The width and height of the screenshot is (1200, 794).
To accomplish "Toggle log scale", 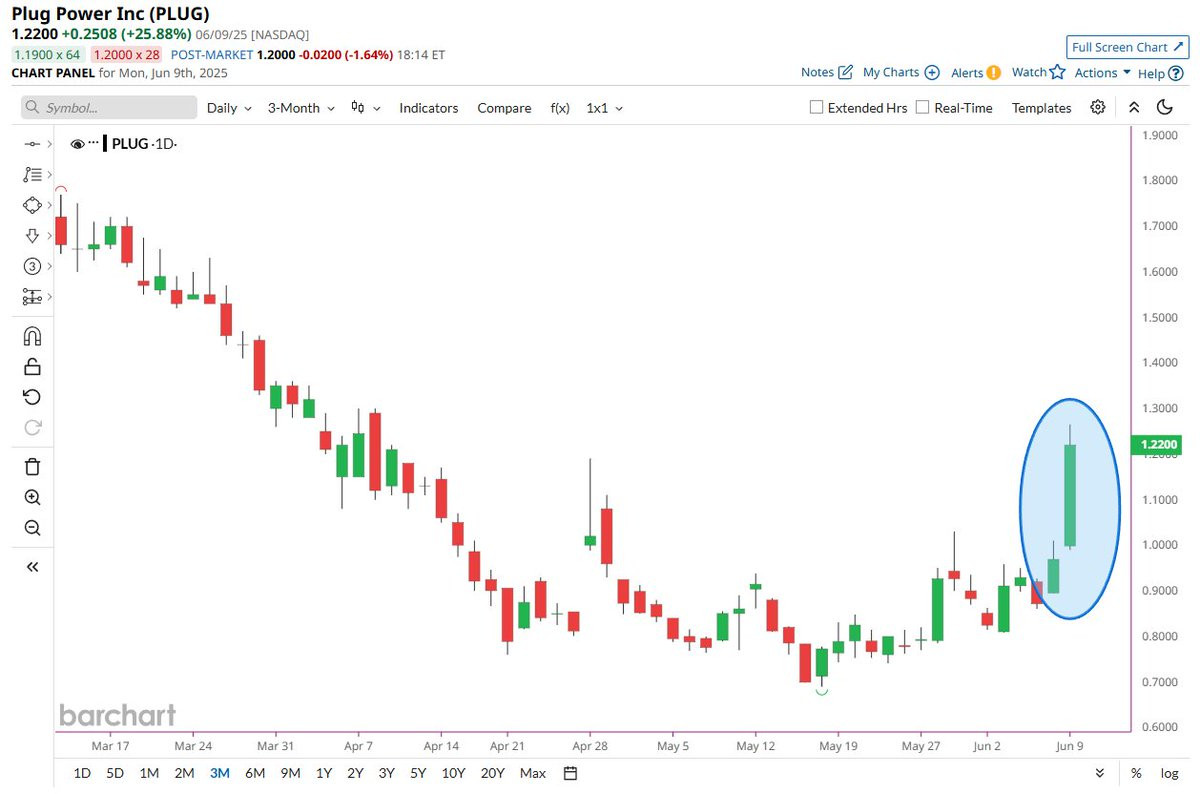I will click(1168, 773).
